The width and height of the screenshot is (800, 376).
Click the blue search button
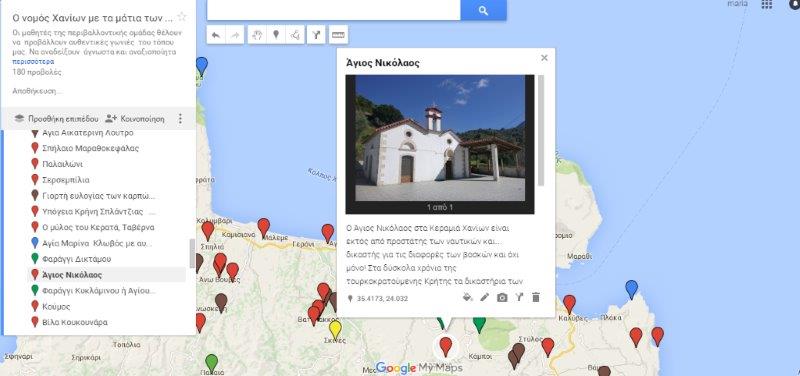coord(483,10)
